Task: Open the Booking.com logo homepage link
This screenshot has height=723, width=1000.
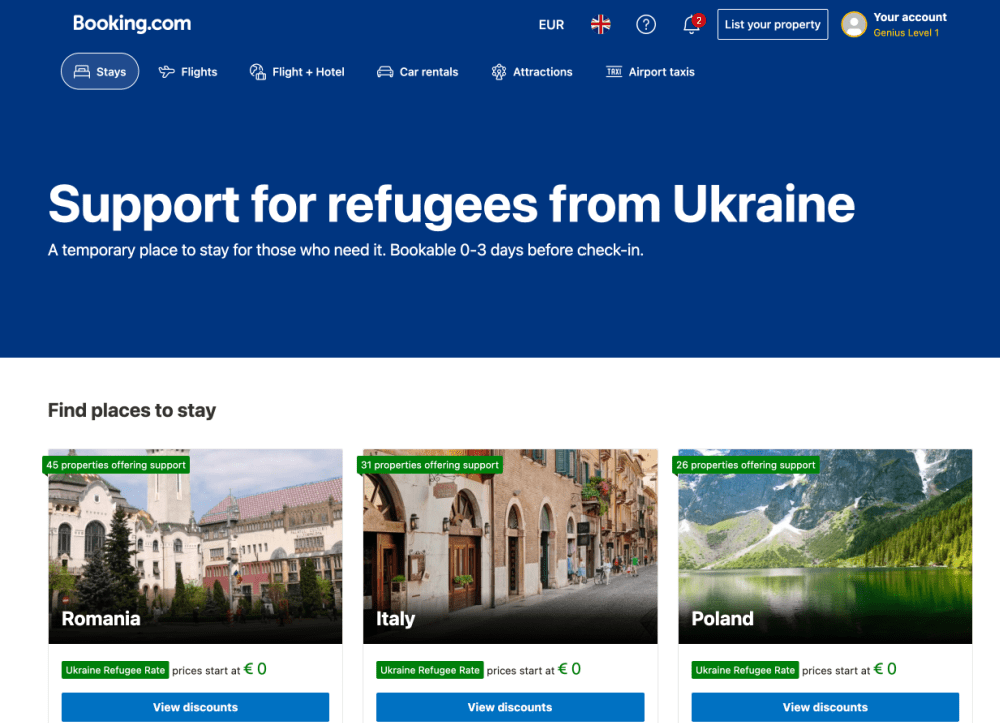Action: tap(132, 24)
